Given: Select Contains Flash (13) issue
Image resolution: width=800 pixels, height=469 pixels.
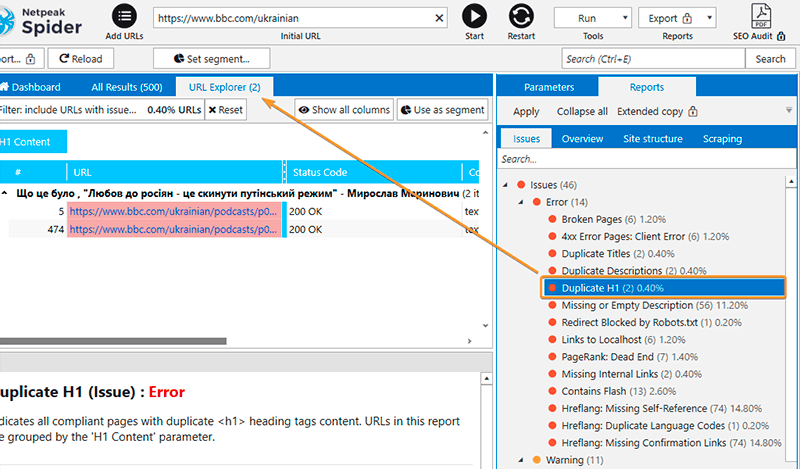Looking at the screenshot, I should [612, 391].
